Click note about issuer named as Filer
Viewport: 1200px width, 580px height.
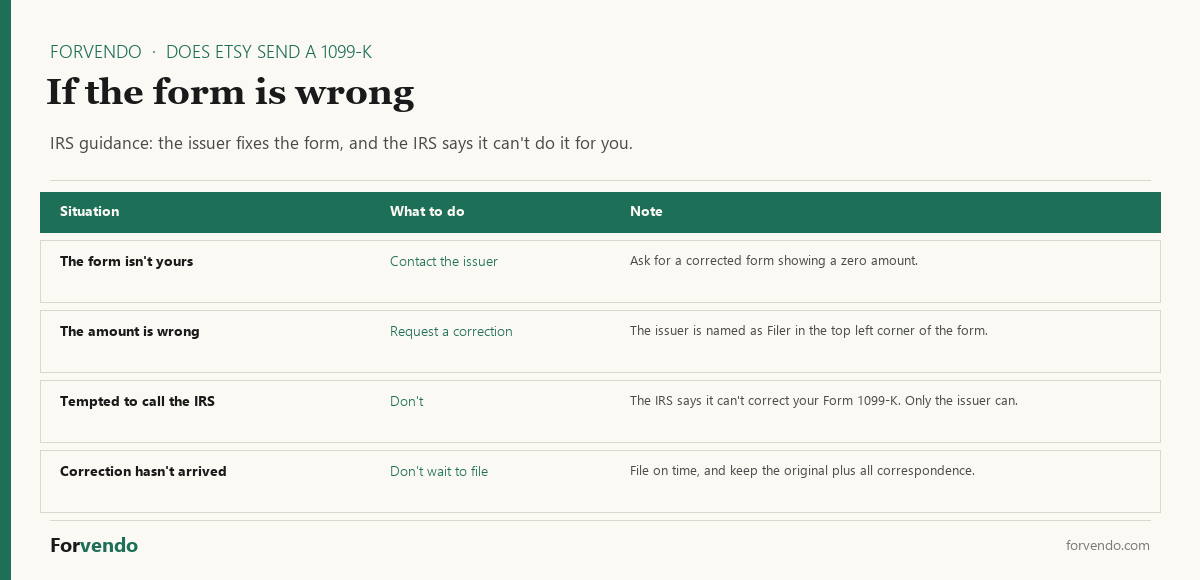(x=809, y=330)
